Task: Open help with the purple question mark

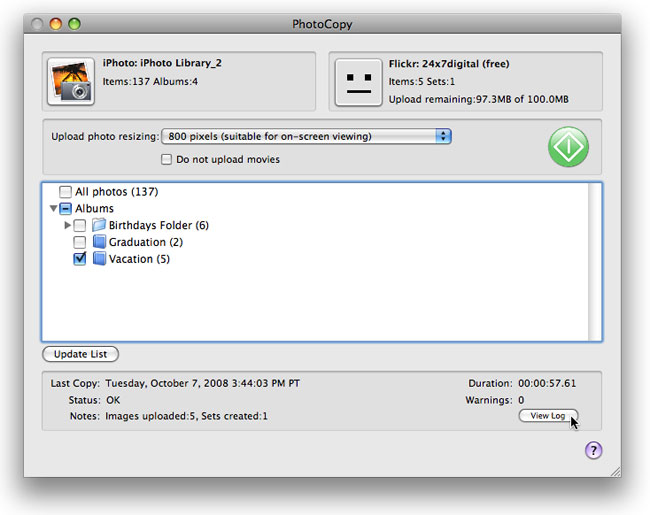Action: click(593, 451)
